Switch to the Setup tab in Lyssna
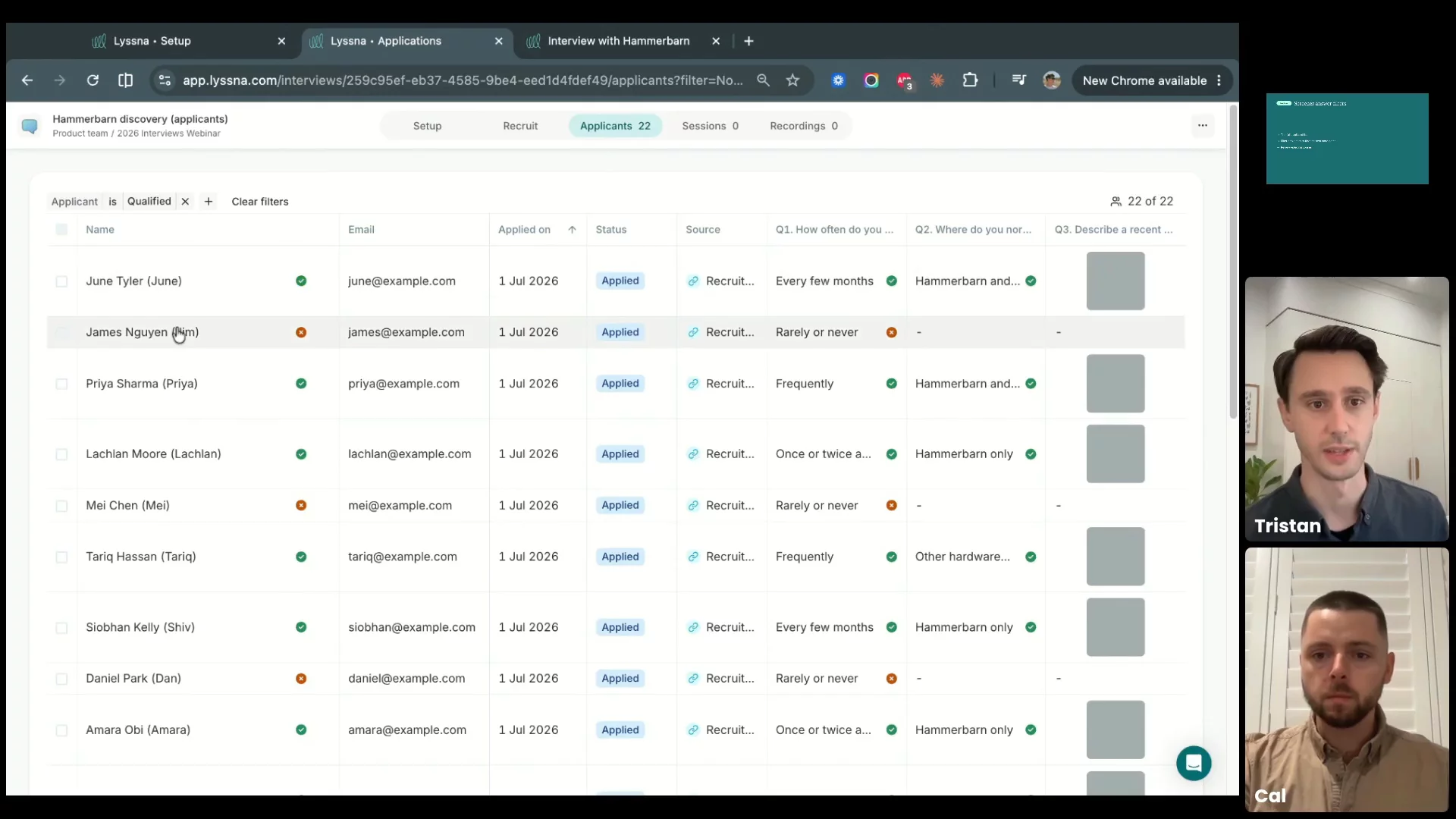The height and width of the screenshot is (819, 1456). click(x=427, y=126)
